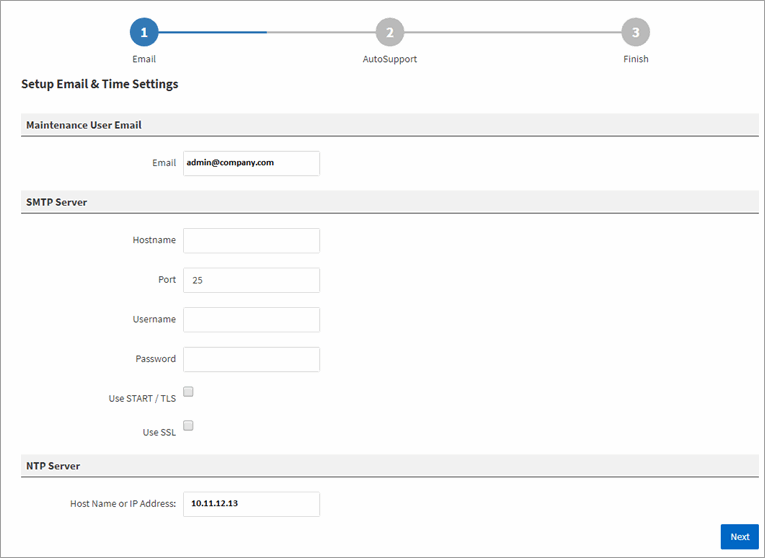This screenshot has width=765, height=558.
Task: Click the Next button
Action: click(739, 537)
